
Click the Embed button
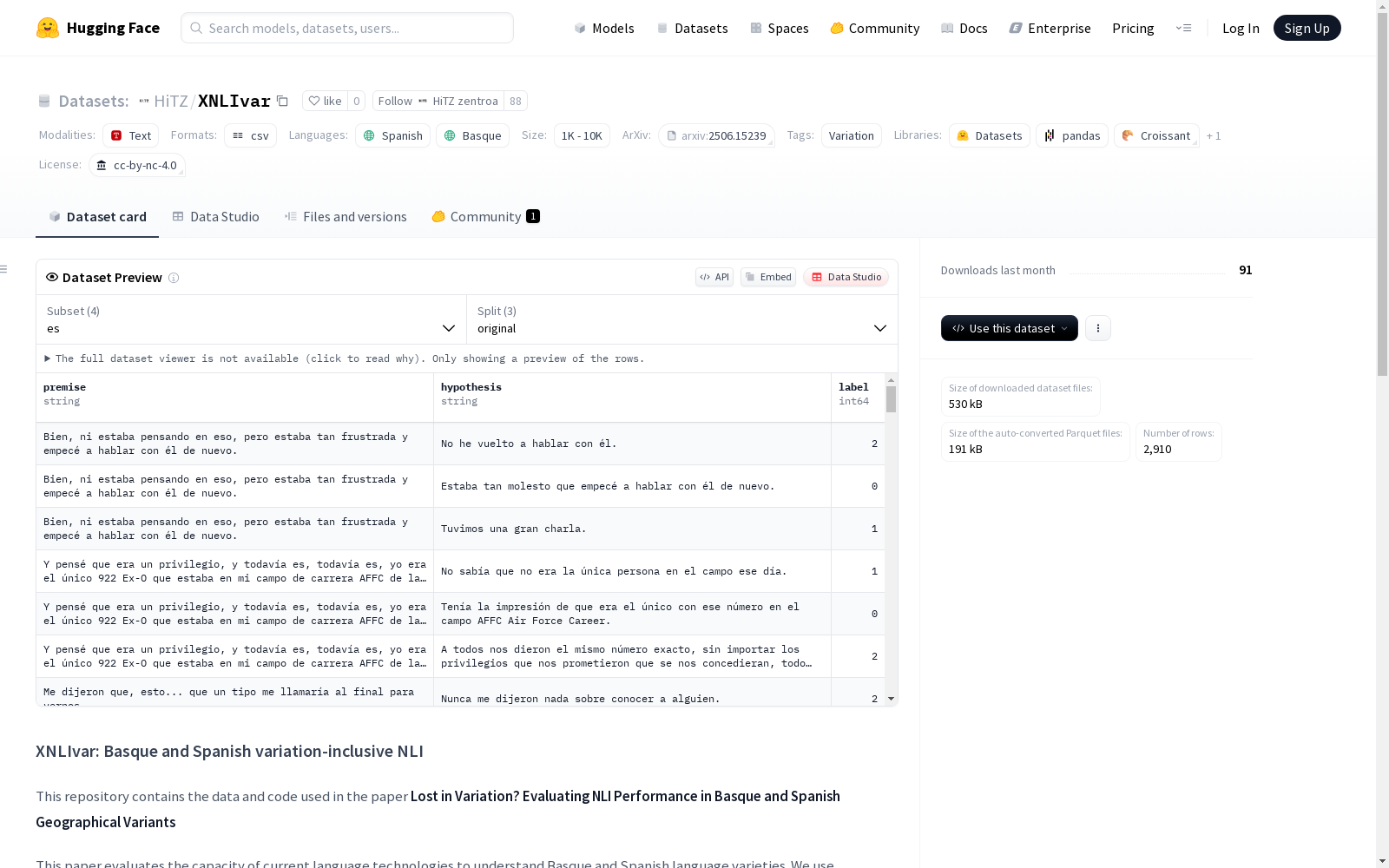[768, 277]
